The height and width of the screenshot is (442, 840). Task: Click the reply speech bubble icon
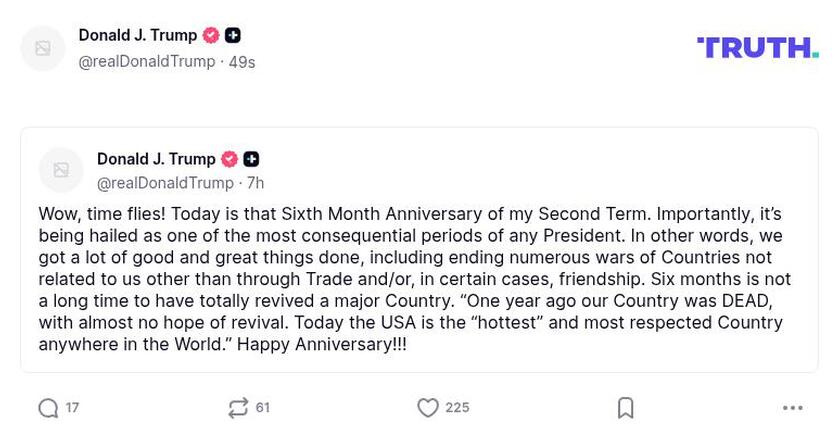[48, 408]
